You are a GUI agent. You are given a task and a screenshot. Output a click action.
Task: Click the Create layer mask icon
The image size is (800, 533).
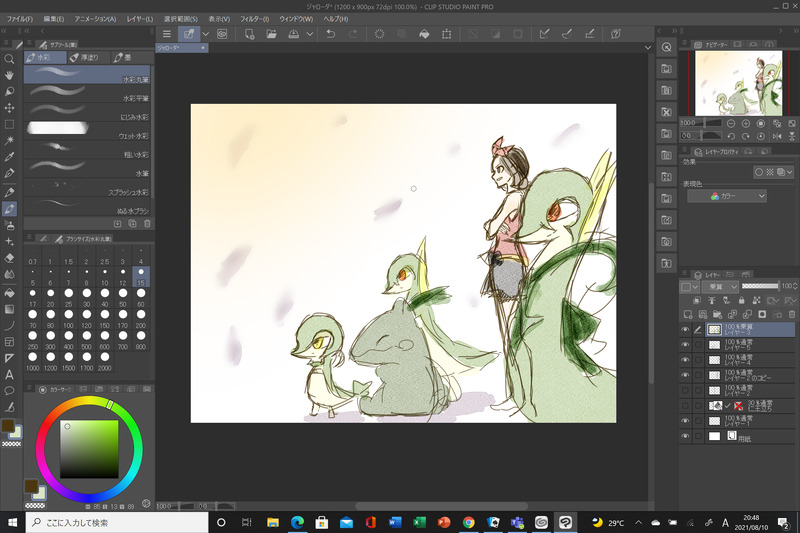click(x=762, y=314)
